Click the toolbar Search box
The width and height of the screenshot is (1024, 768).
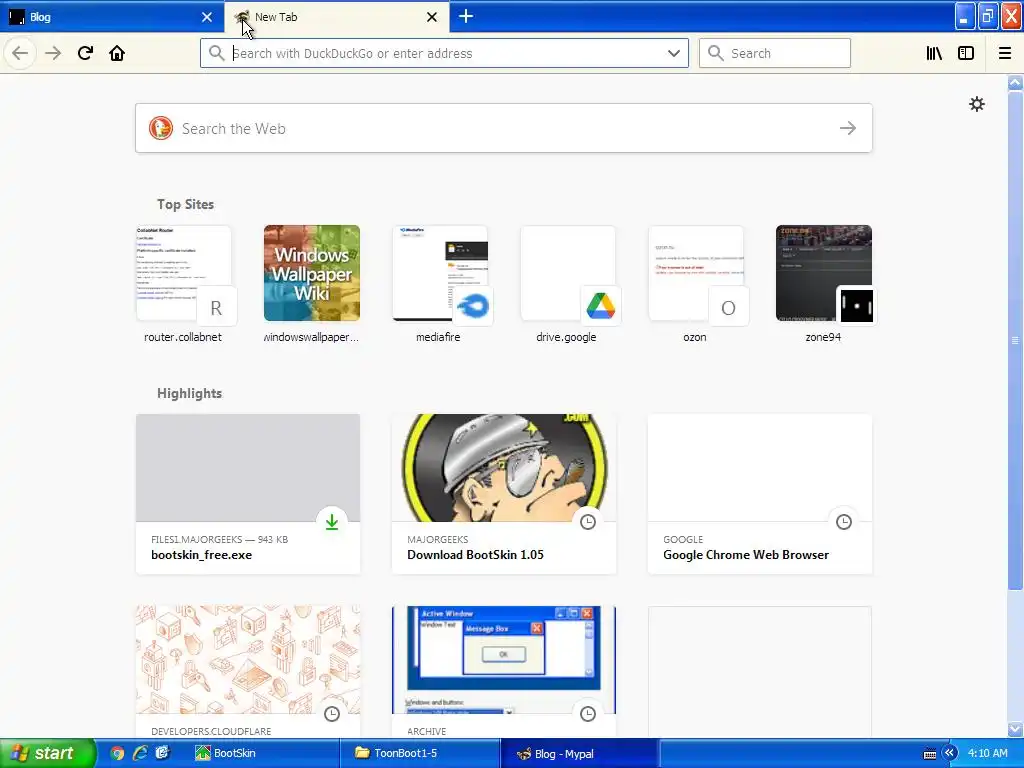pos(775,53)
